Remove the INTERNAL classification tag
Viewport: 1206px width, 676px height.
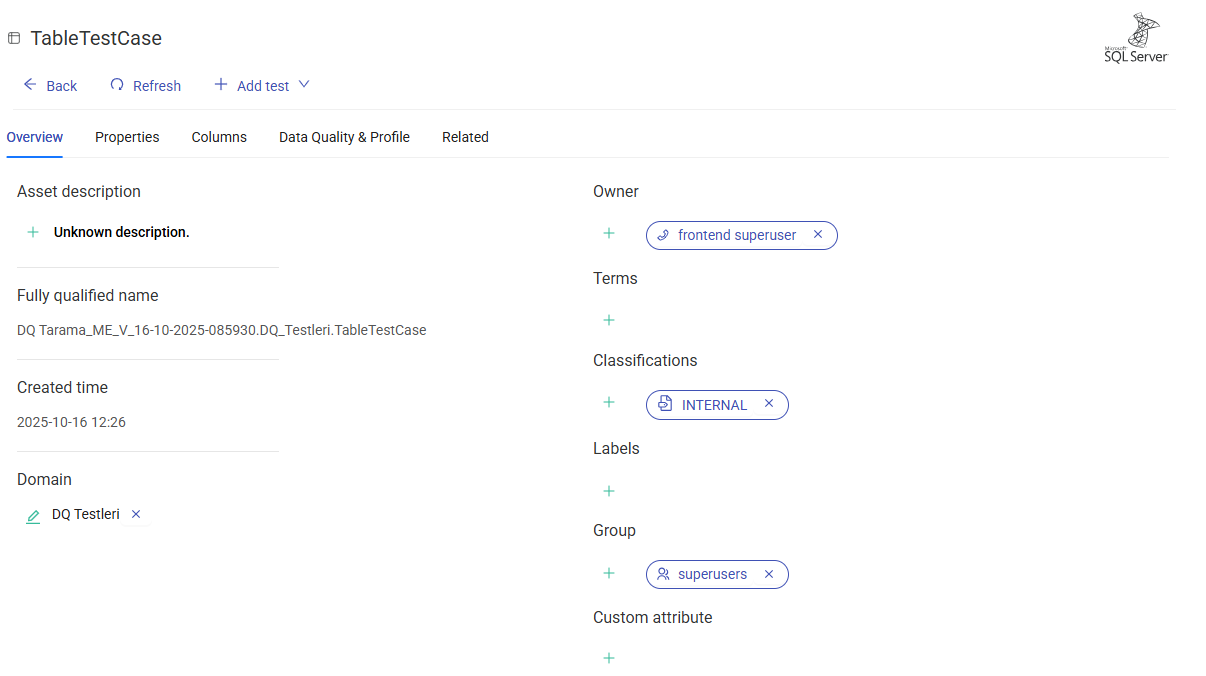coord(769,404)
